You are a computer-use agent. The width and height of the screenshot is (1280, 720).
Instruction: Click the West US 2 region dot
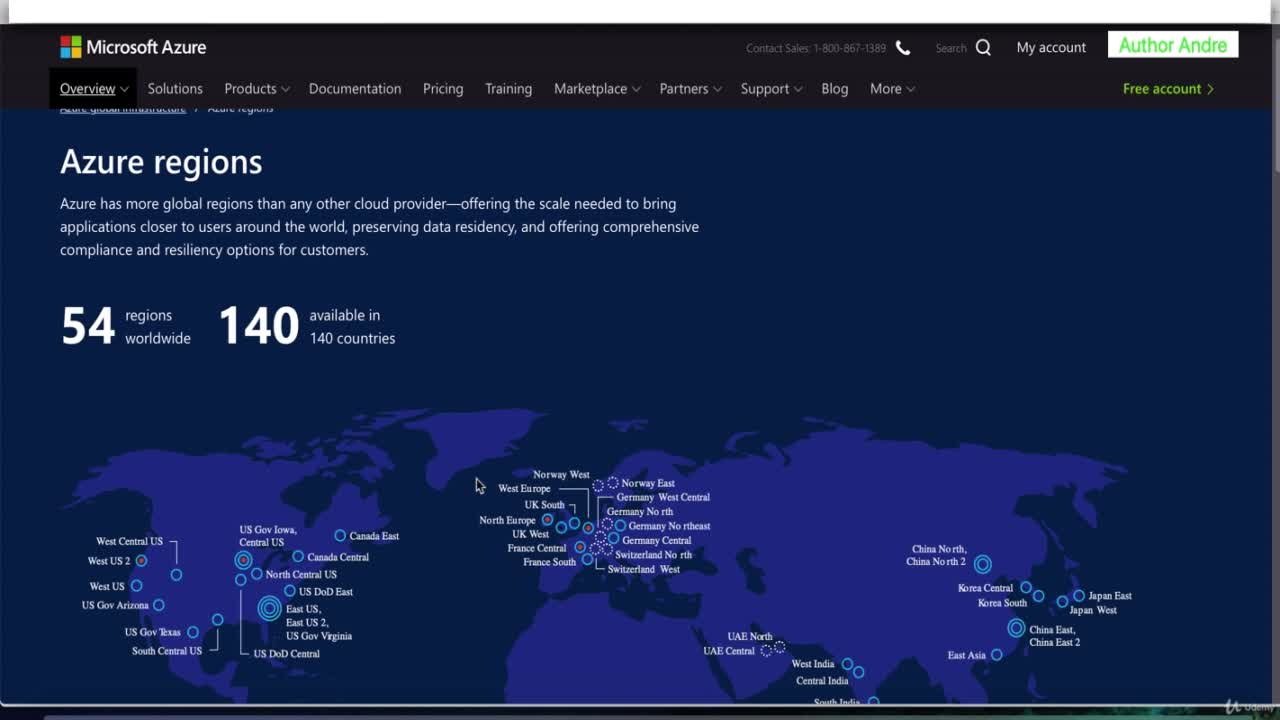point(141,561)
